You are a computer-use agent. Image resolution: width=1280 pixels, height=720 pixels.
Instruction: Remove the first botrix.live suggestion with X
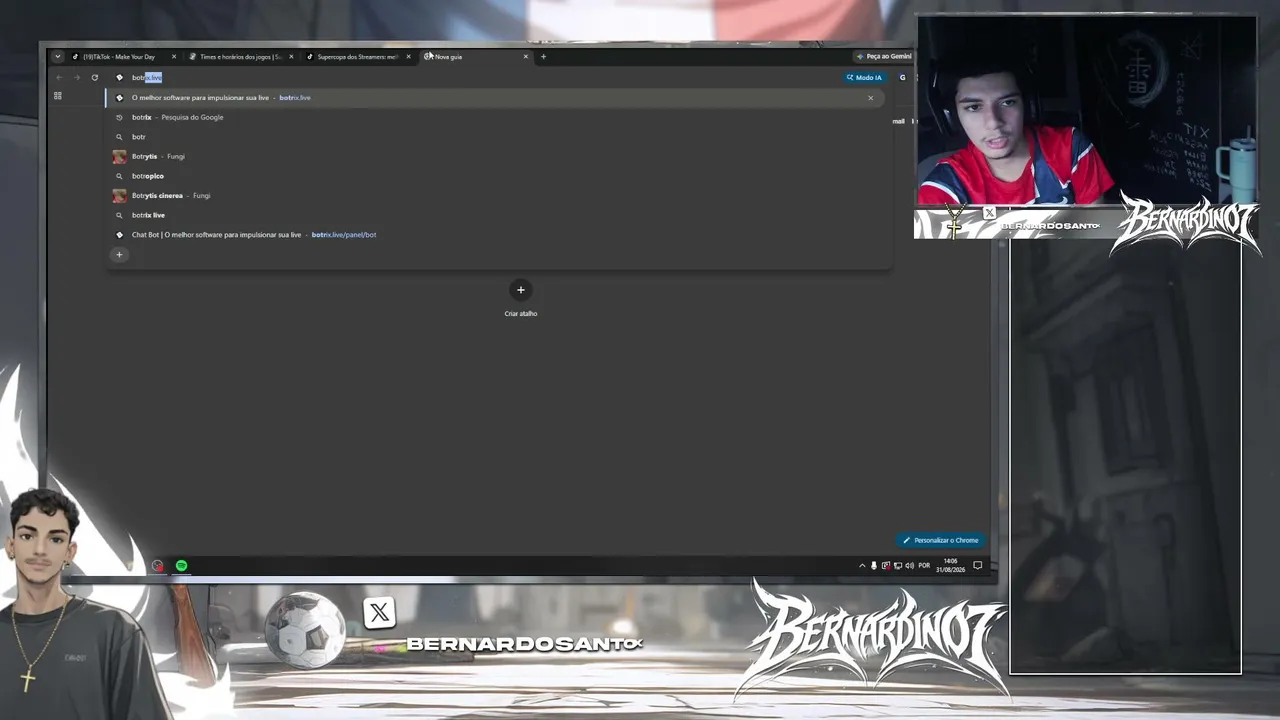pyautogui.click(x=870, y=98)
